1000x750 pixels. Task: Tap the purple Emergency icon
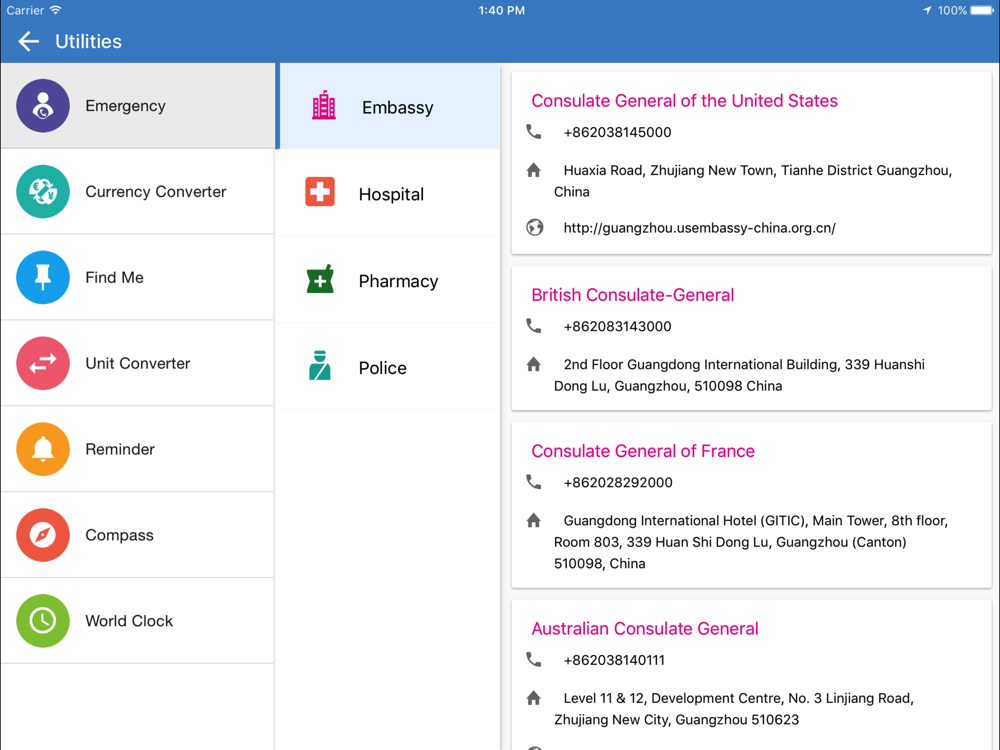[x=43, y=106]
